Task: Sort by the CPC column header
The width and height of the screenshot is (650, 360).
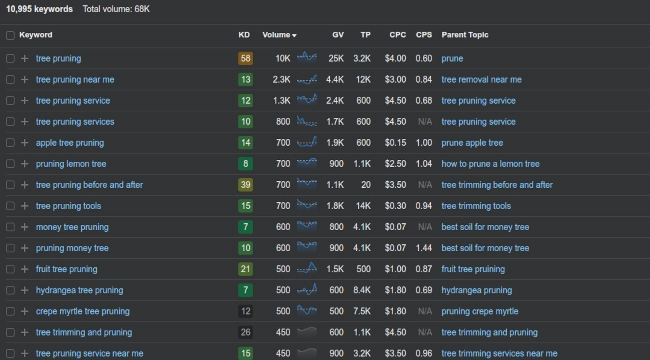Action: click(398, 35)
